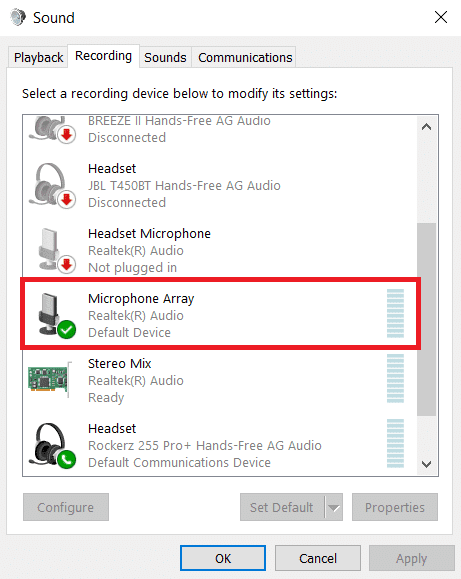Click the scrollbar down arrow

pyautogui.click(x=427, y=464)
